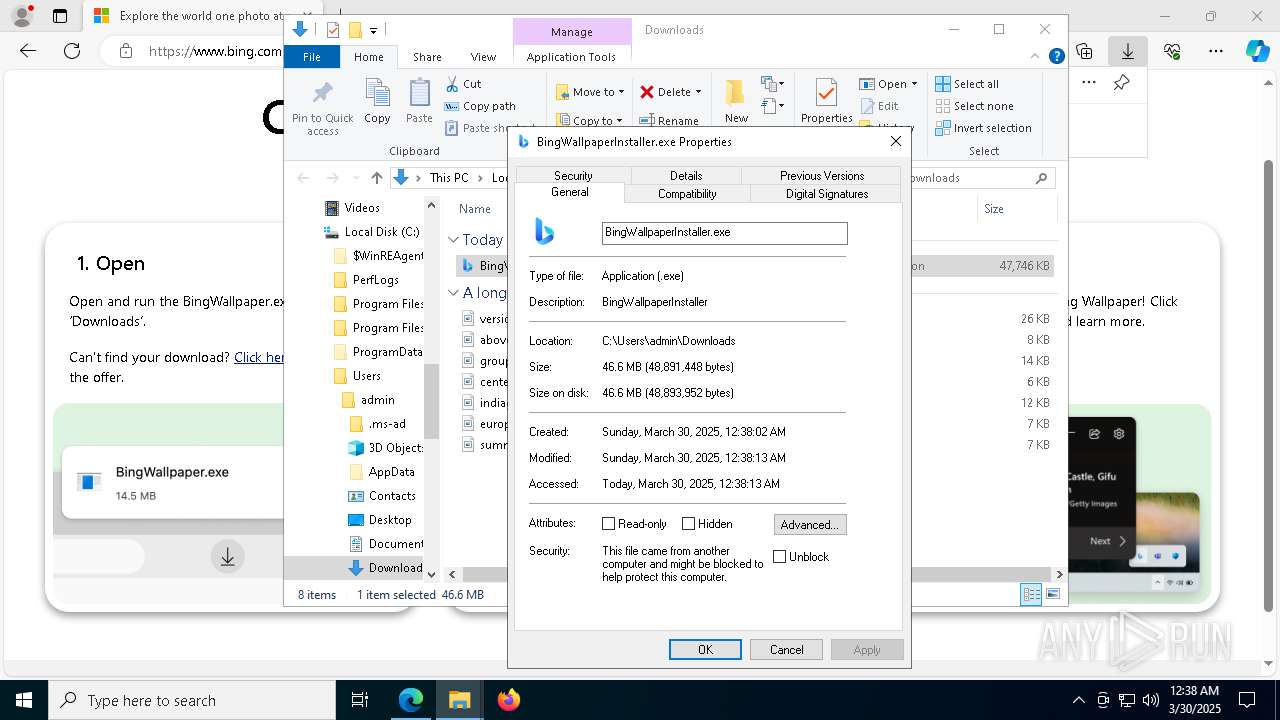
Task: Click the Copy icon in the Clipboard group
Action: (x=377, y=93)
